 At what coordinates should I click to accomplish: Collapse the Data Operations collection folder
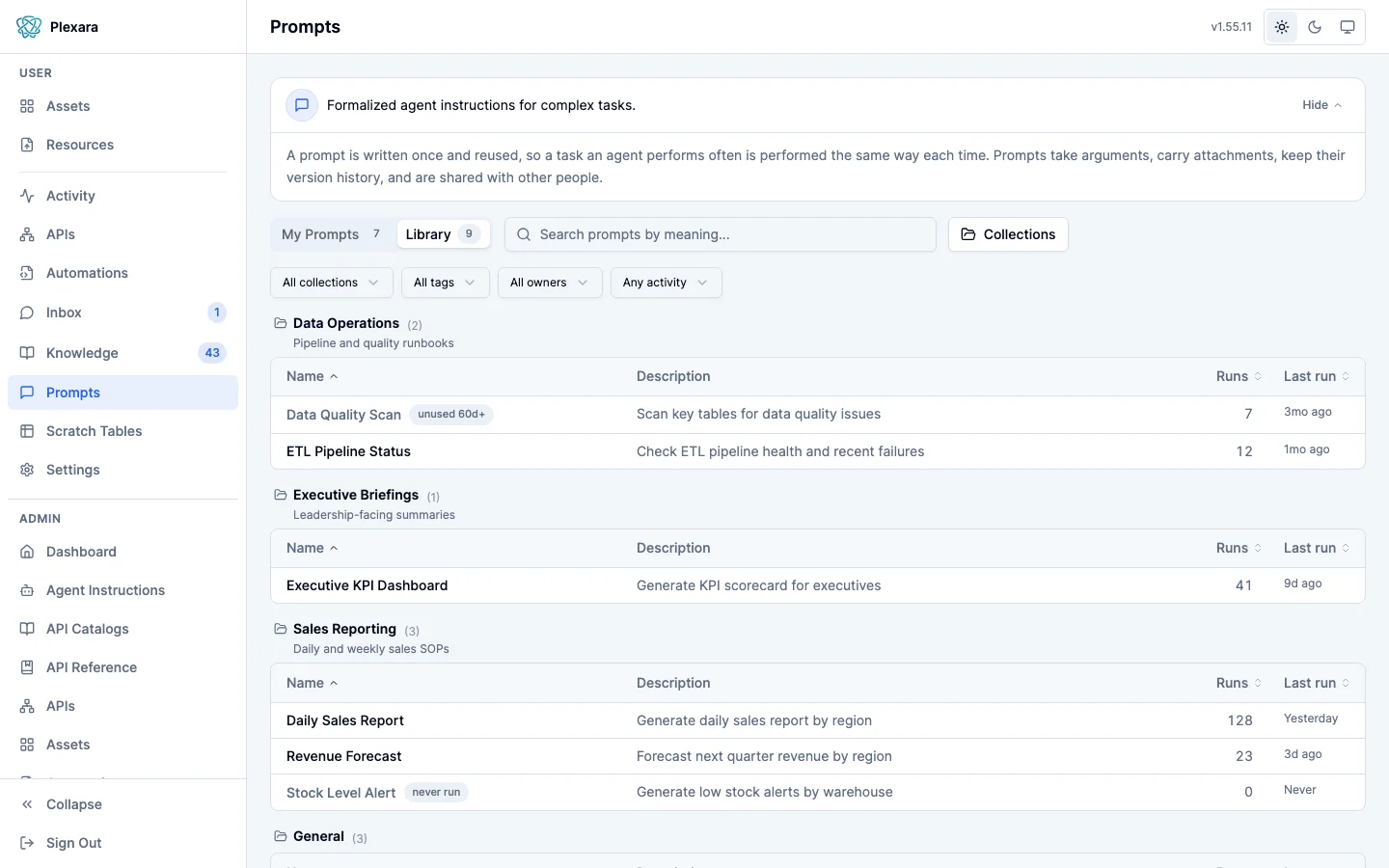point(281,323)
